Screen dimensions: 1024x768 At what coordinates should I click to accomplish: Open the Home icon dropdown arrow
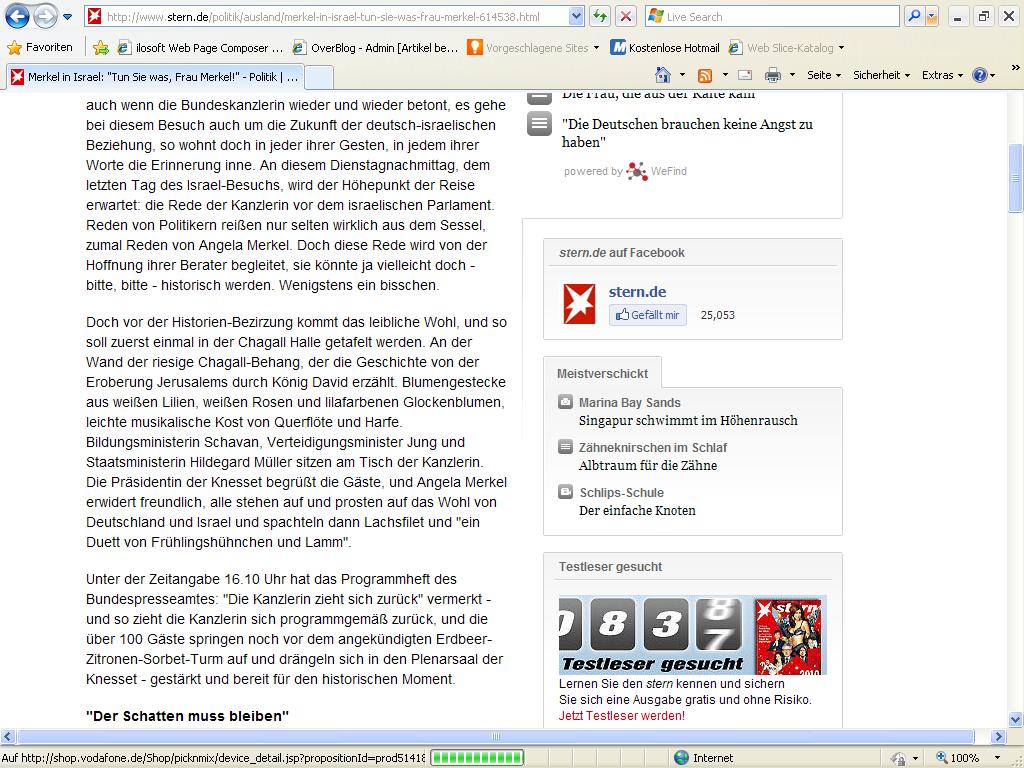pos(682,75)
